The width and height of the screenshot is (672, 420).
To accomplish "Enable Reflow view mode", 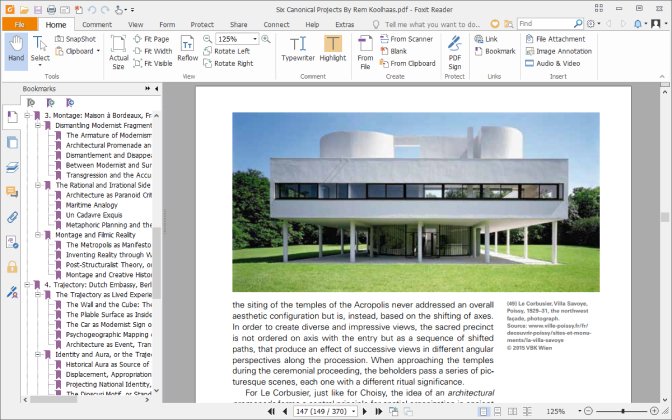I will (x=187, y=48).
